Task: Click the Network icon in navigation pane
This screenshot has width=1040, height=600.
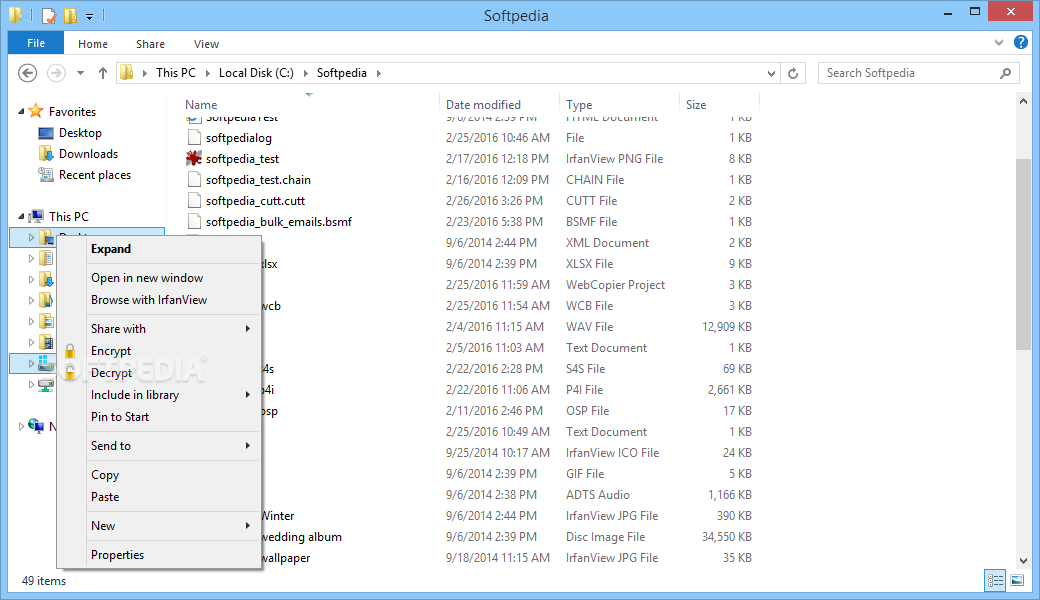Action: pyautogui.click(x=36, y=426)
